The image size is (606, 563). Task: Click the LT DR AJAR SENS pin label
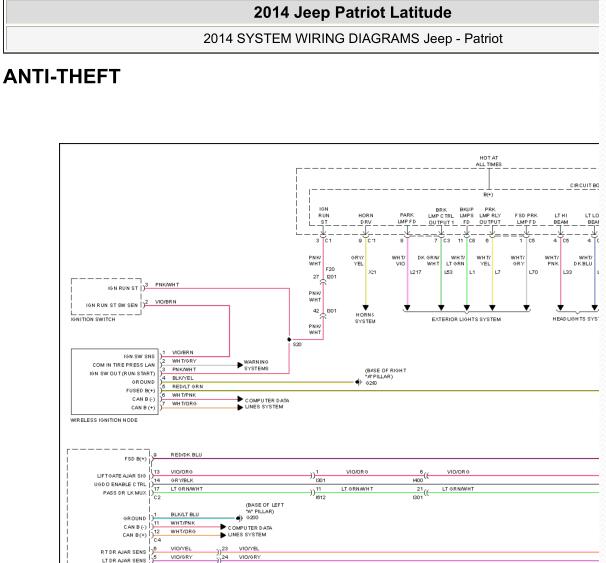(124, 561)
